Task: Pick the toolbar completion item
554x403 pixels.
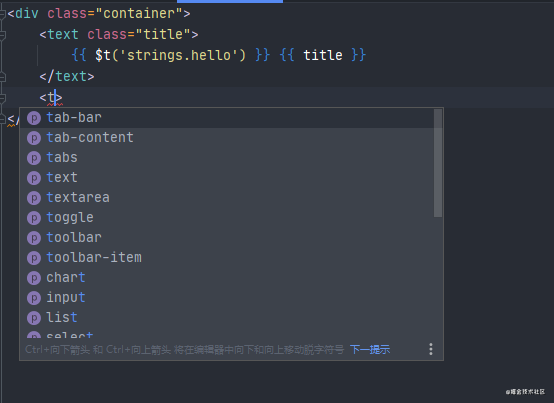Action: tap(226, 238)
